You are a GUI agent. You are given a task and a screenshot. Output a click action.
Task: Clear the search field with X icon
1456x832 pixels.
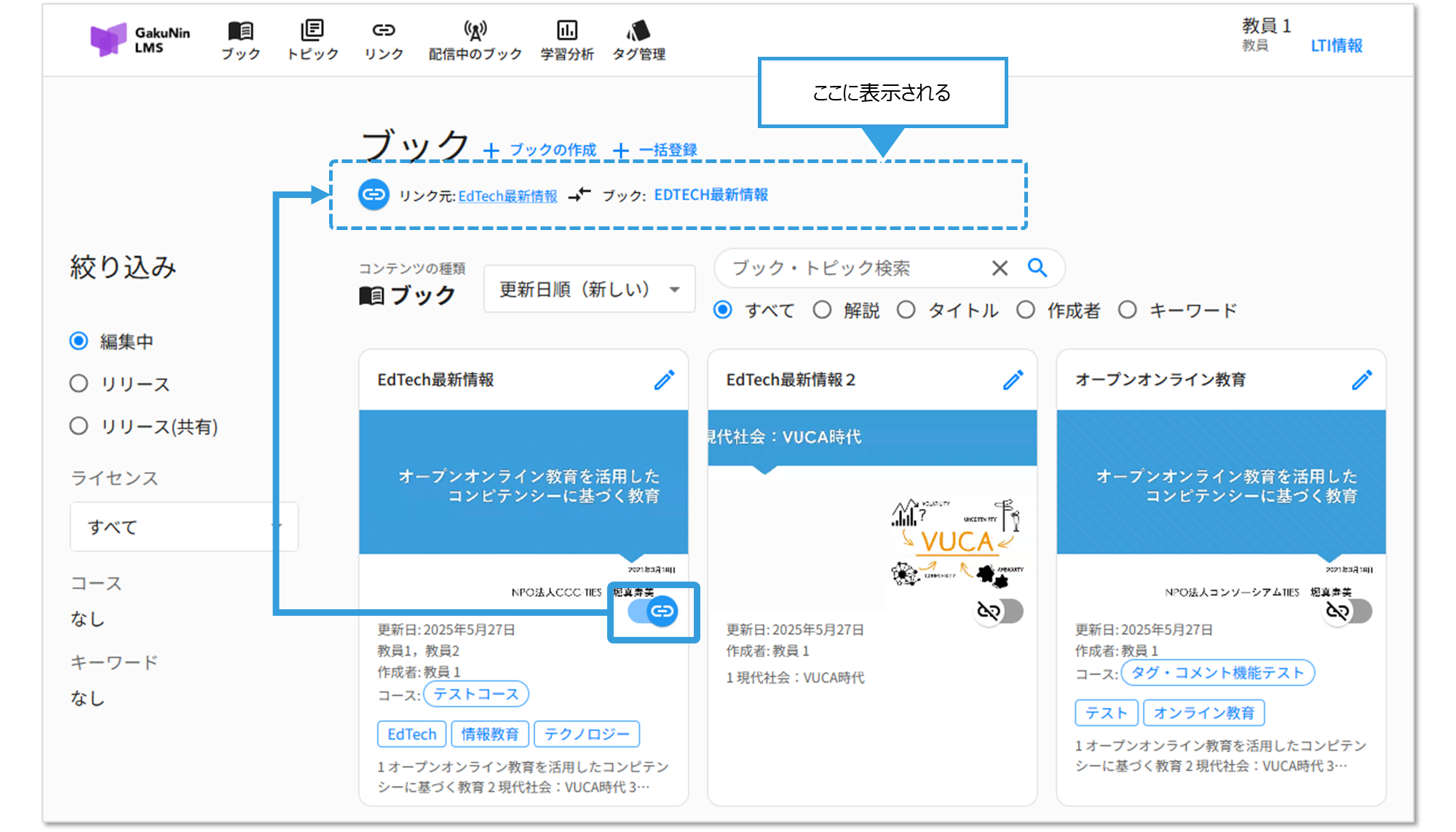1000,268
